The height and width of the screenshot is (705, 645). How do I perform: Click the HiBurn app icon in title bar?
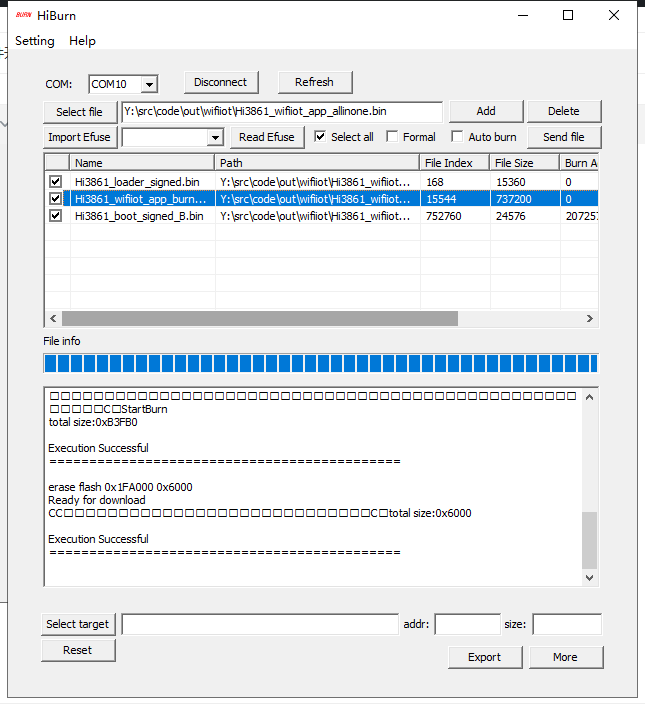point(23,15)
